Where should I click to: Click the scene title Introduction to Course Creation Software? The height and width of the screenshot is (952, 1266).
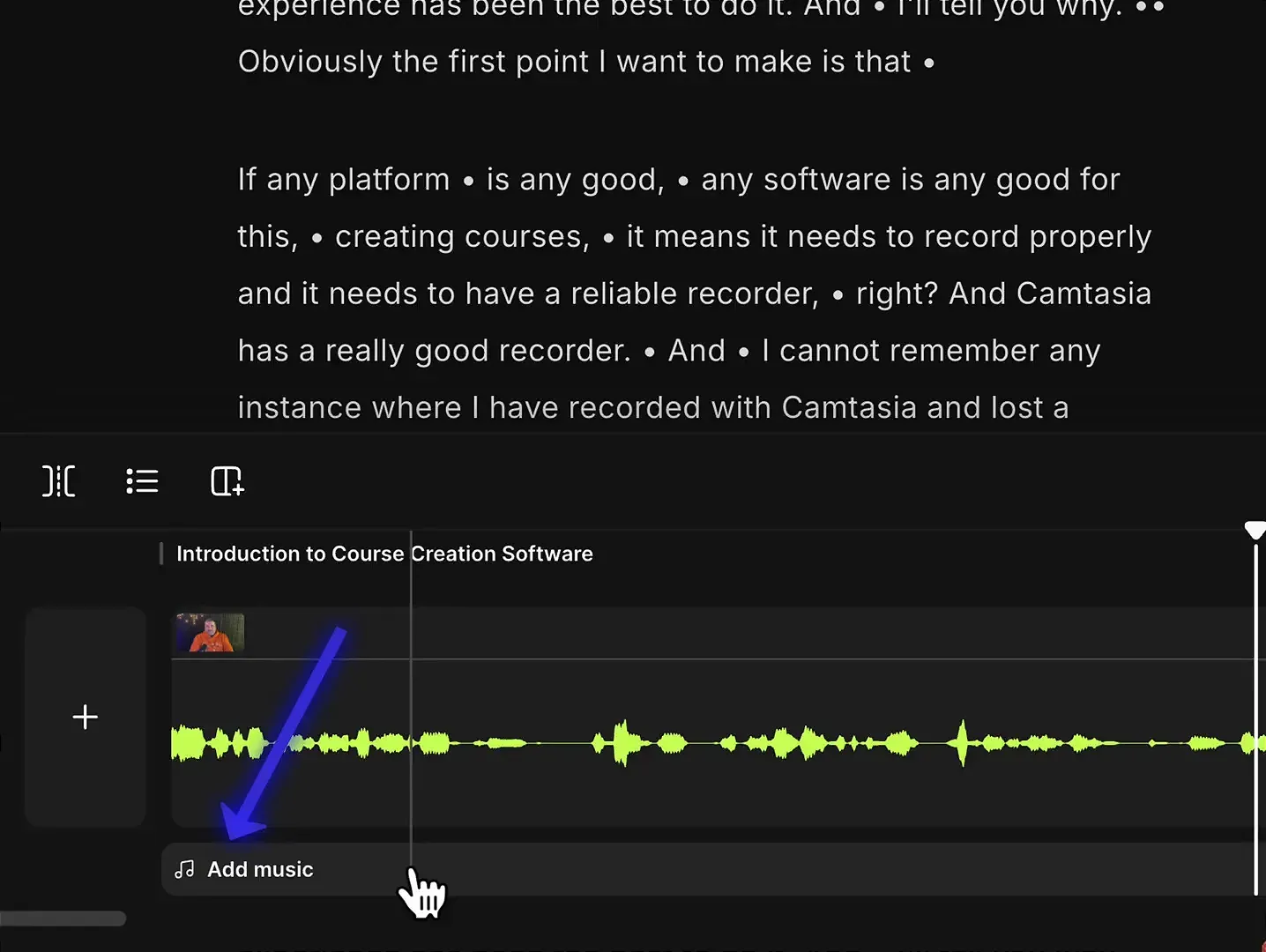tap(384, 554)
